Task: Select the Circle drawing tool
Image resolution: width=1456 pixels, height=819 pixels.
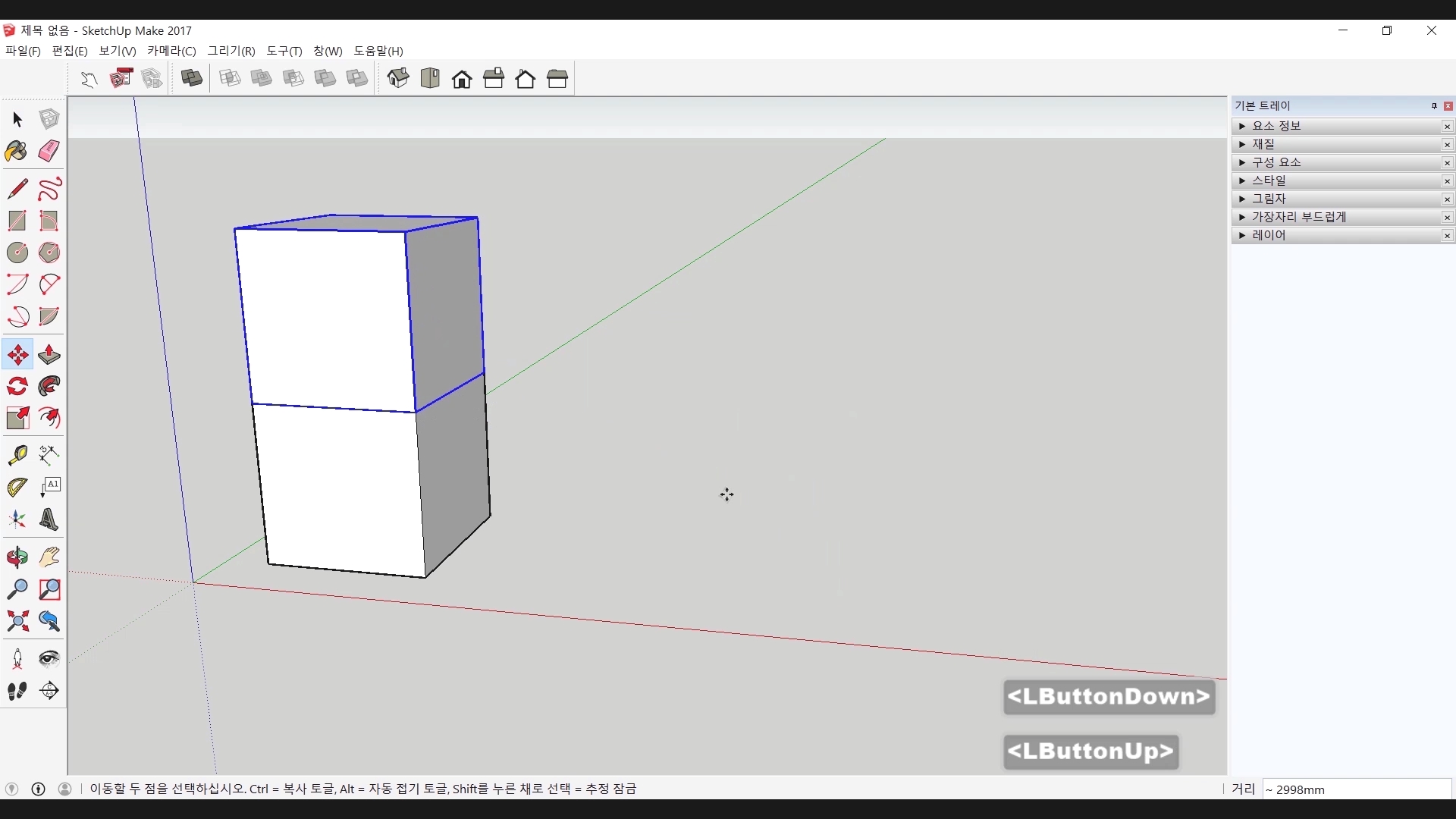Action: pos(17,253)
